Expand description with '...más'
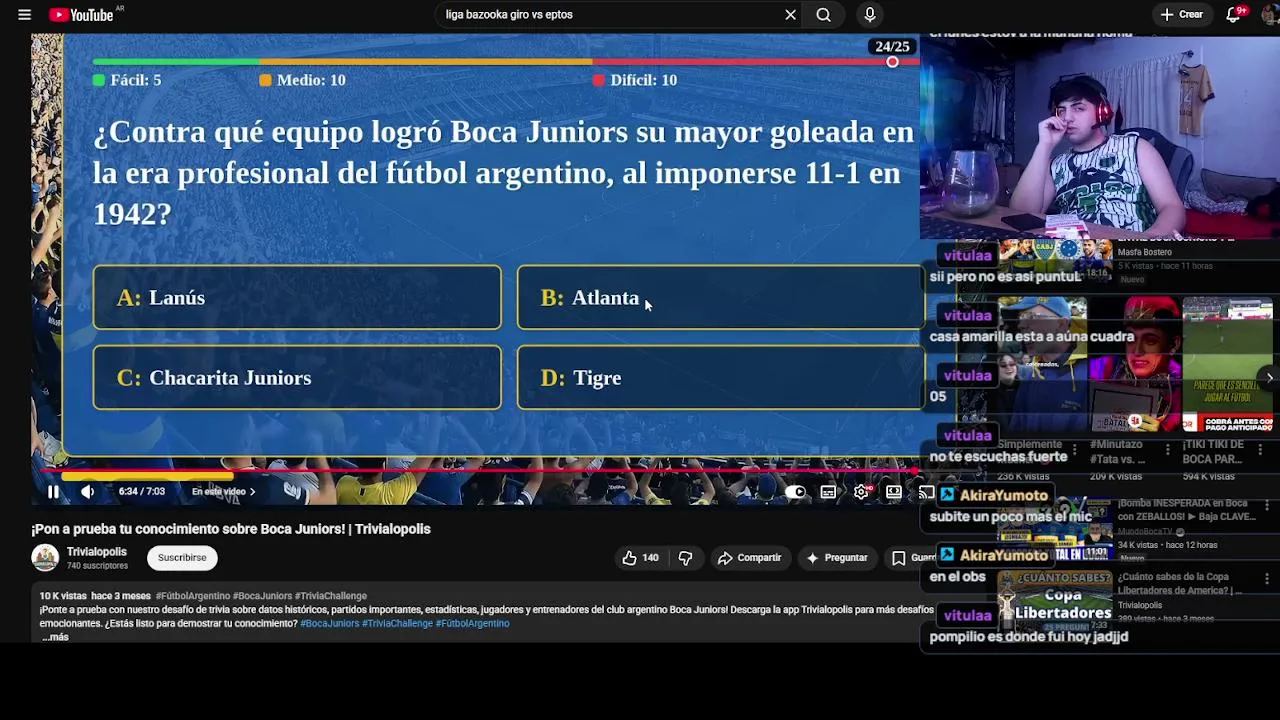 [x=56, y=637]
